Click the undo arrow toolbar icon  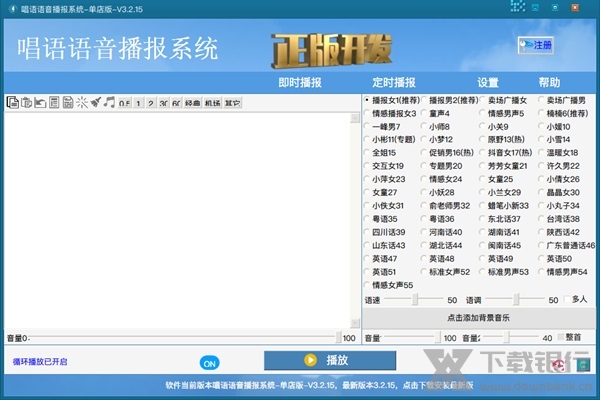pyautogui.click(x=40, y=103)
